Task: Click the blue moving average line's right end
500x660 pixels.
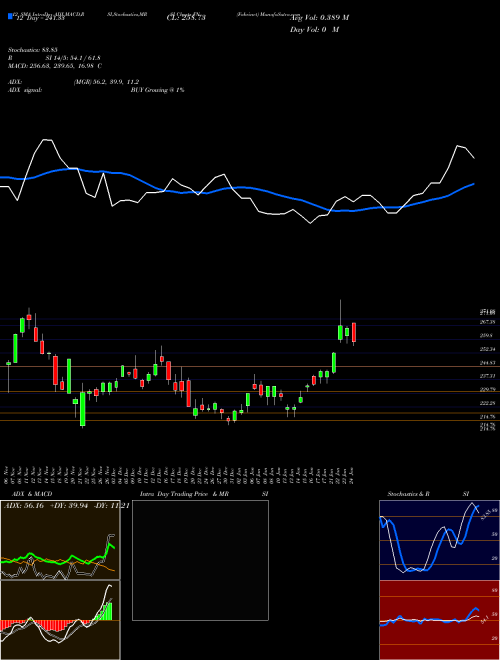Action: (473, 184)
